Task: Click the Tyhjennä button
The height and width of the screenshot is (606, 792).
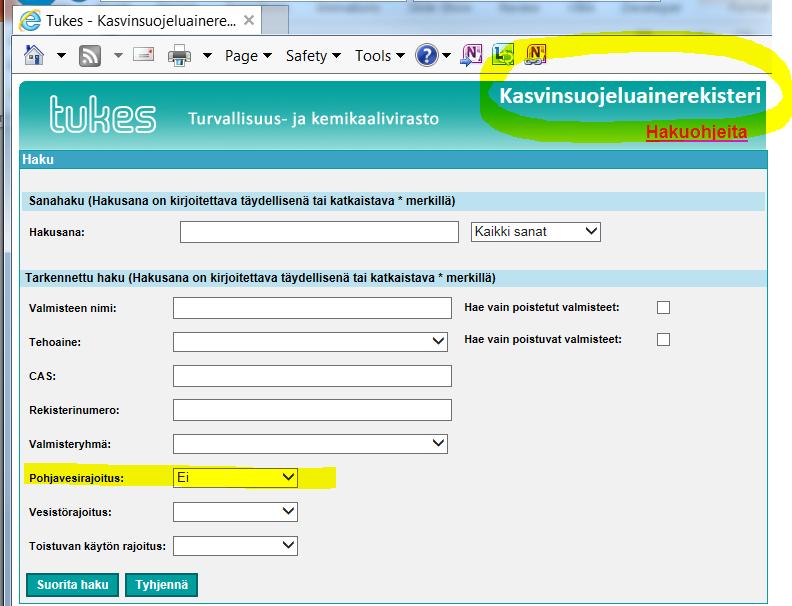Action: [161, 585]
